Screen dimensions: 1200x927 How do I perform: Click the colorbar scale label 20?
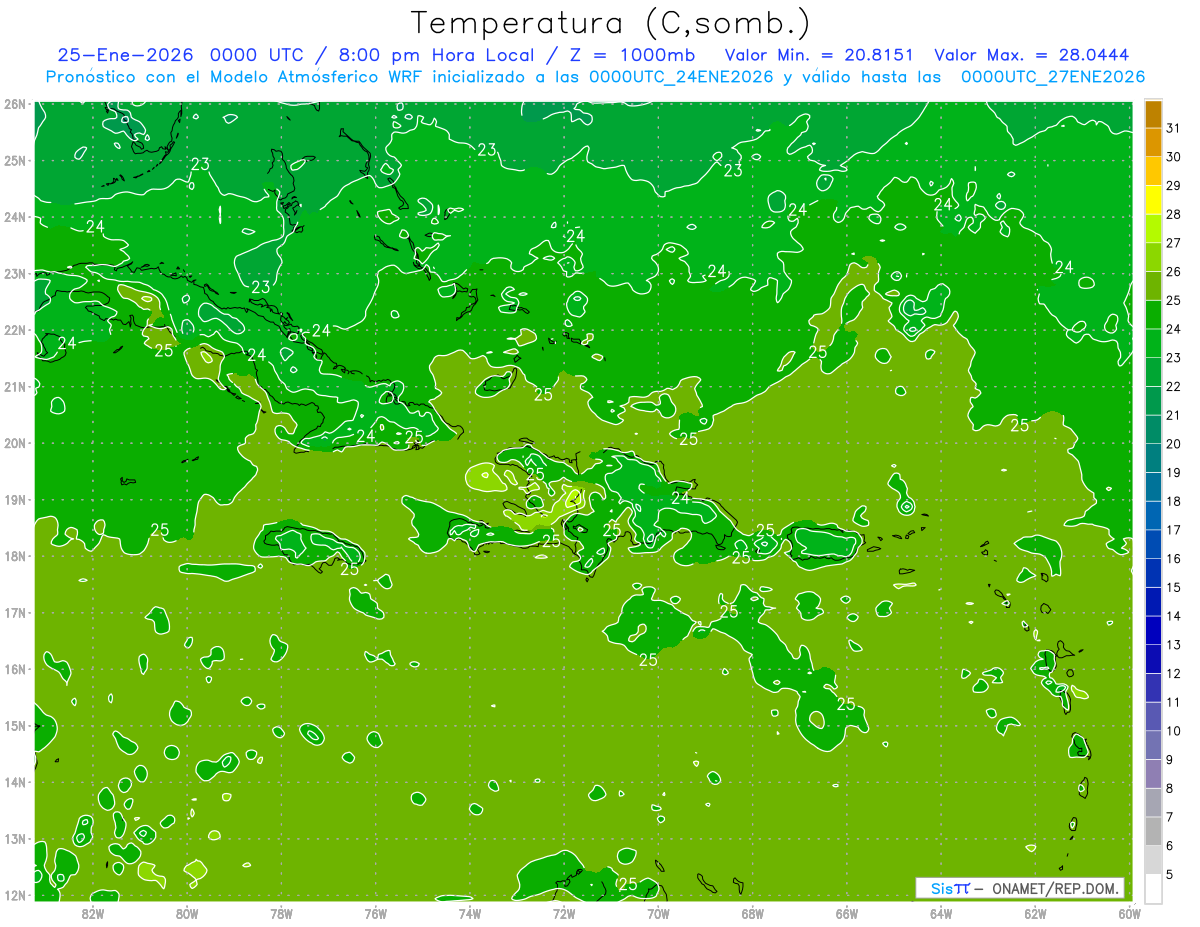coord(1174,443)
